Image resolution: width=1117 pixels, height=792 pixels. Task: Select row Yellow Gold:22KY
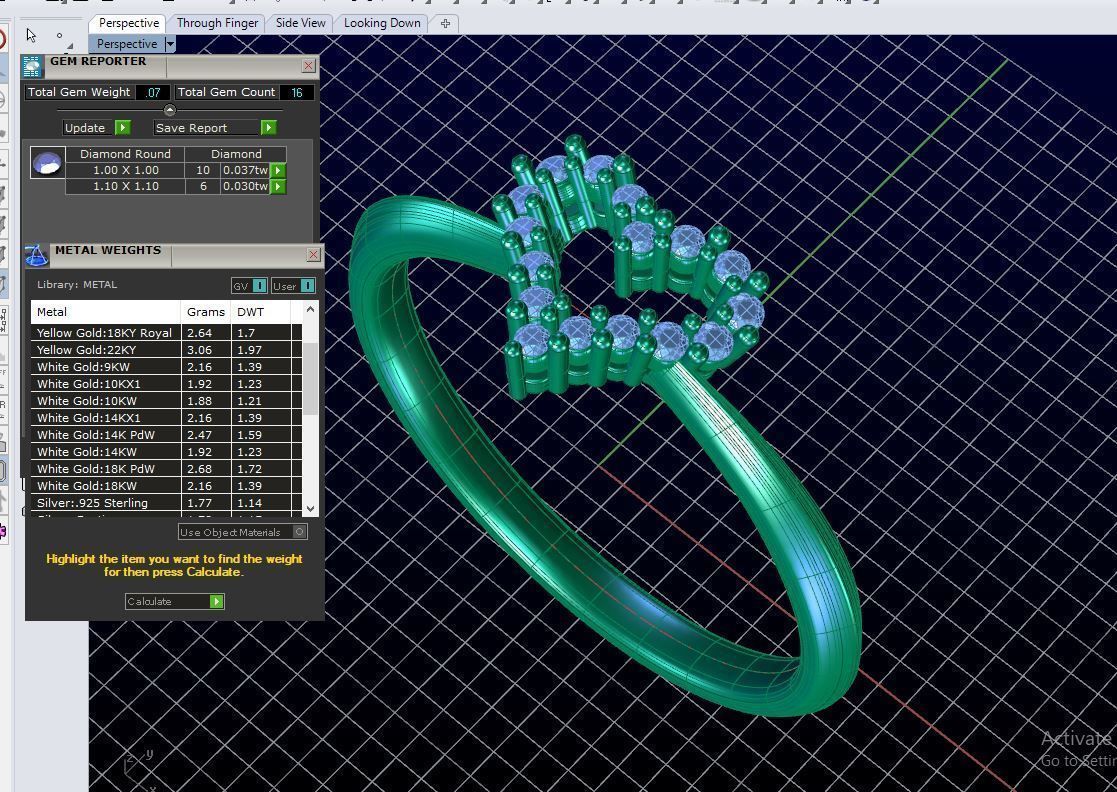coord(167,350)
